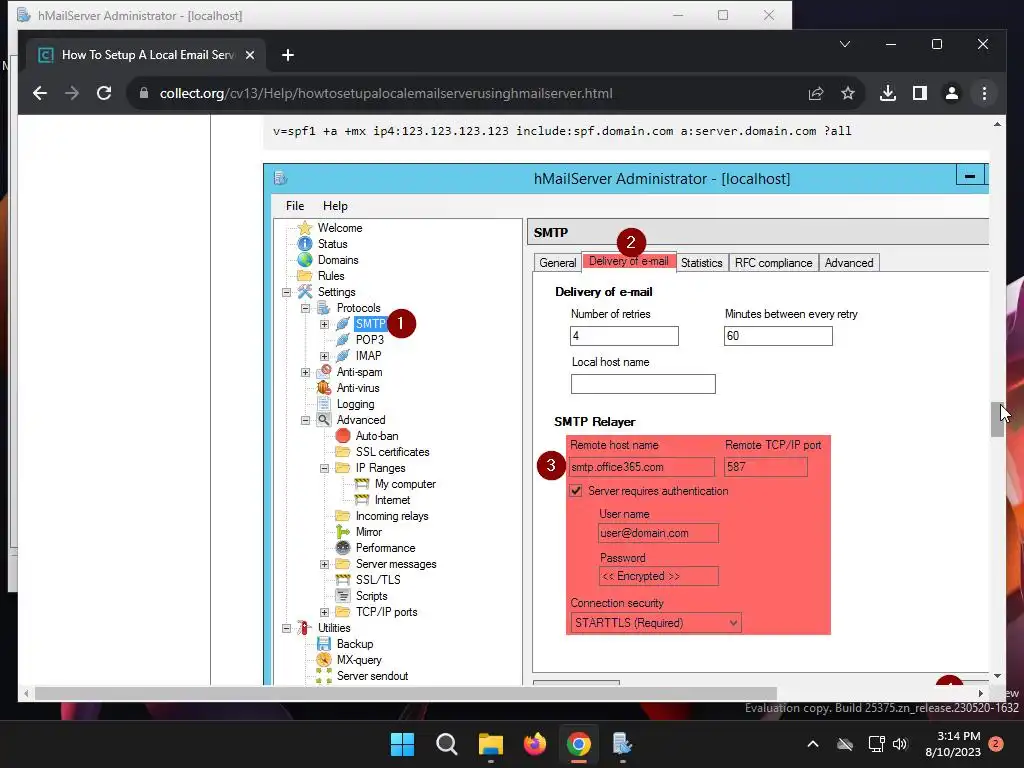Click the Domains globe icon

[x=305, y=260]
